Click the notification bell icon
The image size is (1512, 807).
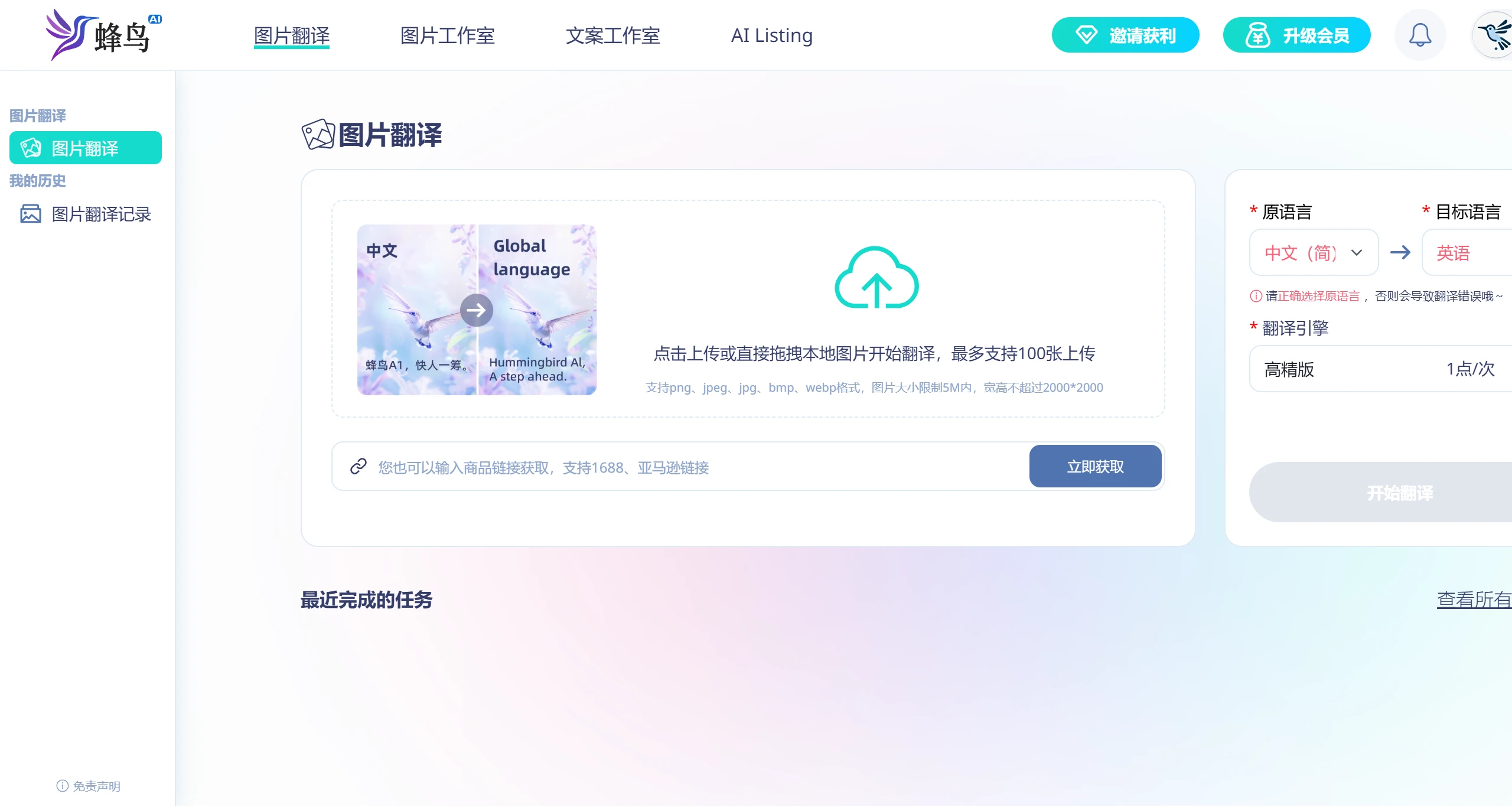pyautogui.click(x=1418, y=35)
